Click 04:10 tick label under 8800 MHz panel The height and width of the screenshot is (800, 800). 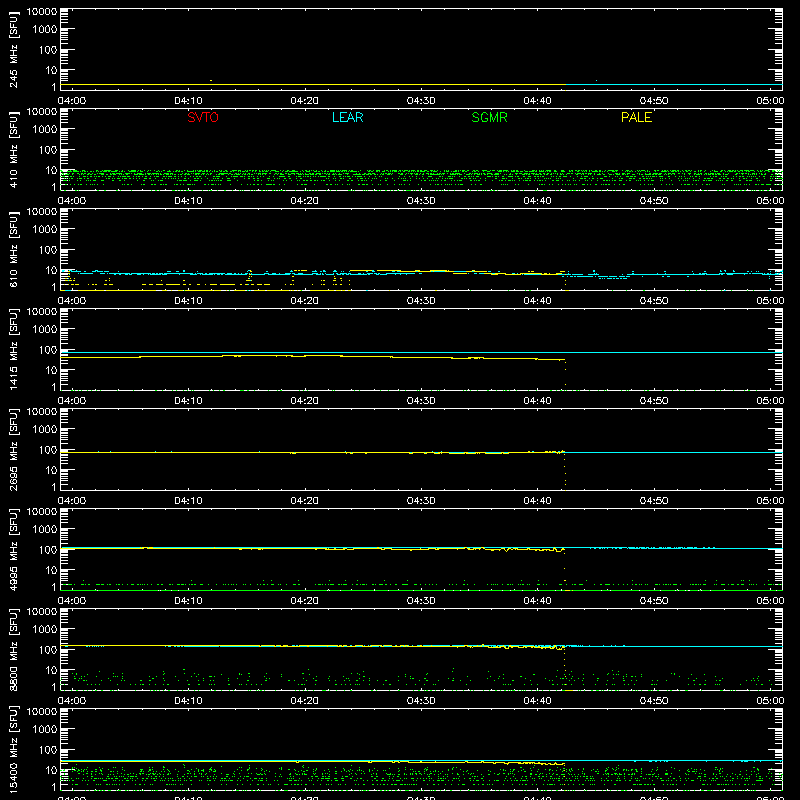[188, 701]
